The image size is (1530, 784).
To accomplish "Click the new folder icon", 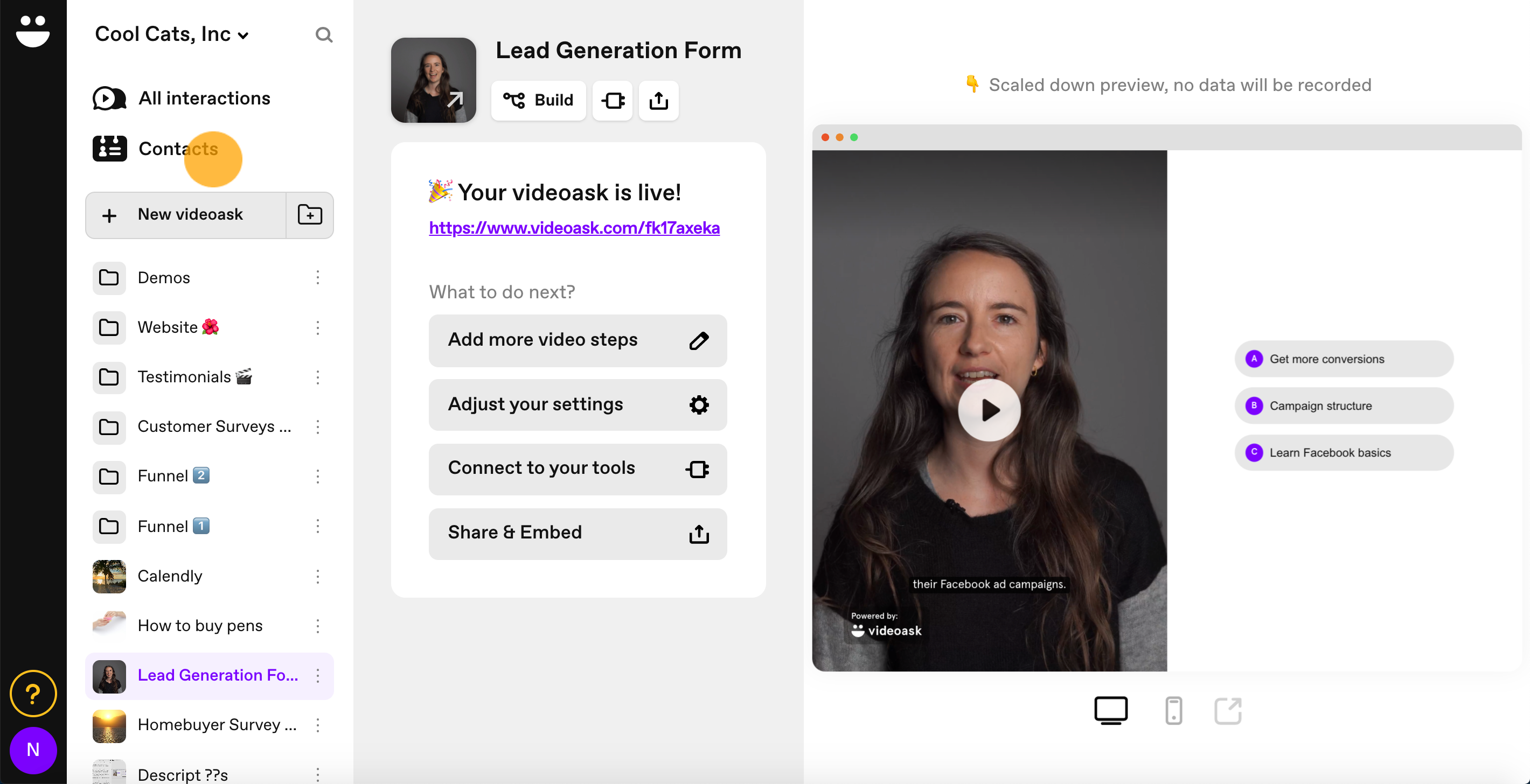I will (310, 215).
